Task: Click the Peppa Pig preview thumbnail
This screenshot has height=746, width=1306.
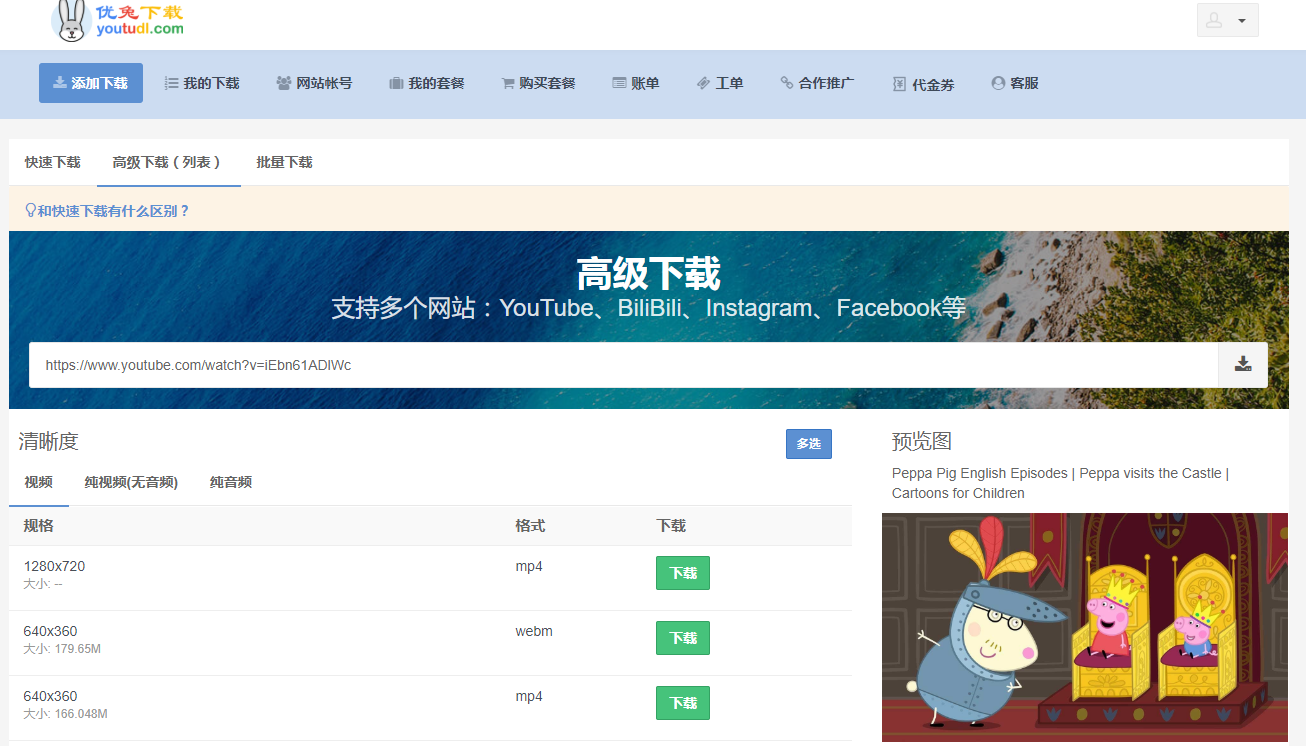Action: [x=1085, y=627]
